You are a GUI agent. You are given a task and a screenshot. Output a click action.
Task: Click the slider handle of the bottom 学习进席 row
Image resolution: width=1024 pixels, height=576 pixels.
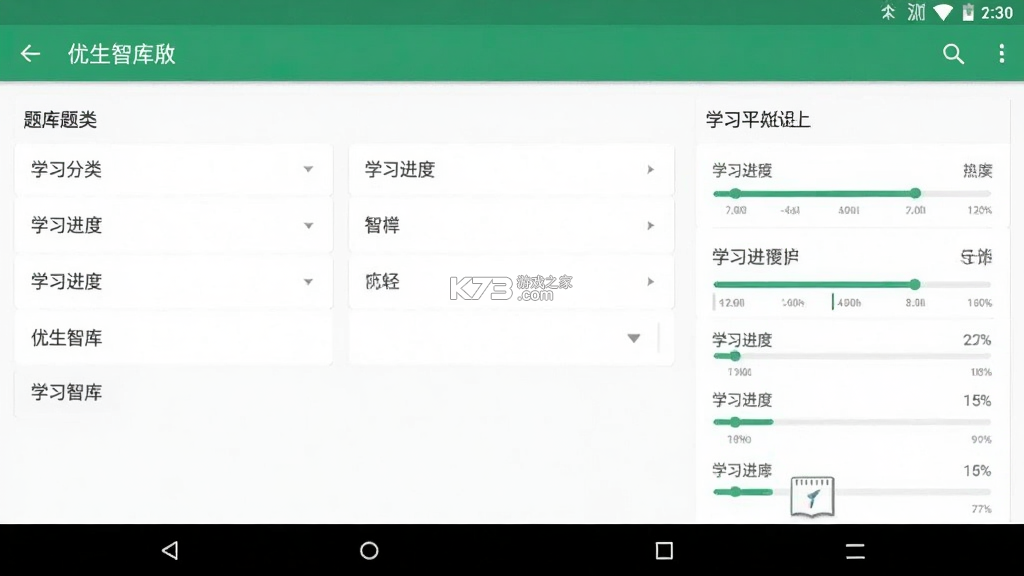click(735, 492)
